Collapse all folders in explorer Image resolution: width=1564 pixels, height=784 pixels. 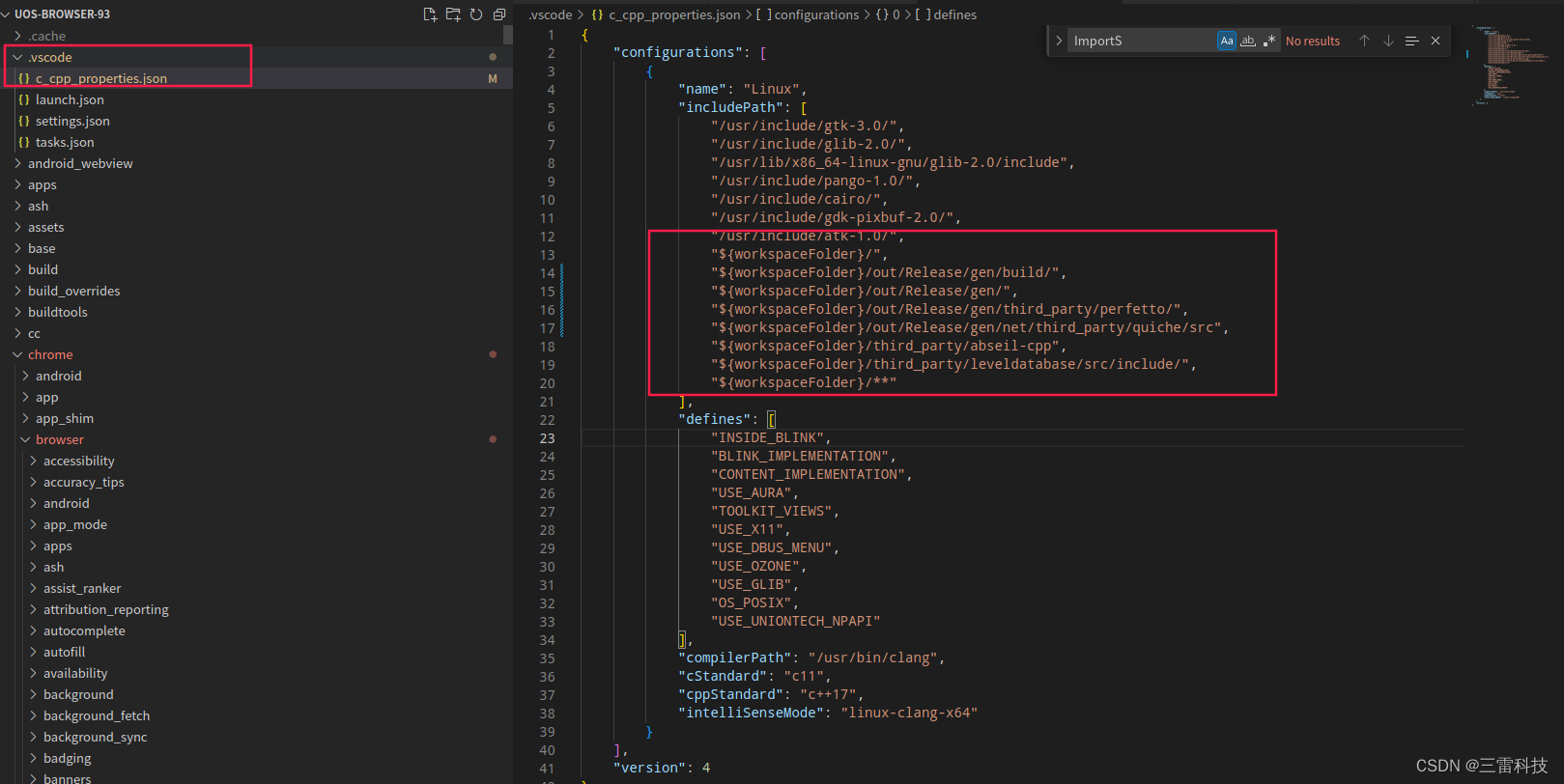point(499,14)
